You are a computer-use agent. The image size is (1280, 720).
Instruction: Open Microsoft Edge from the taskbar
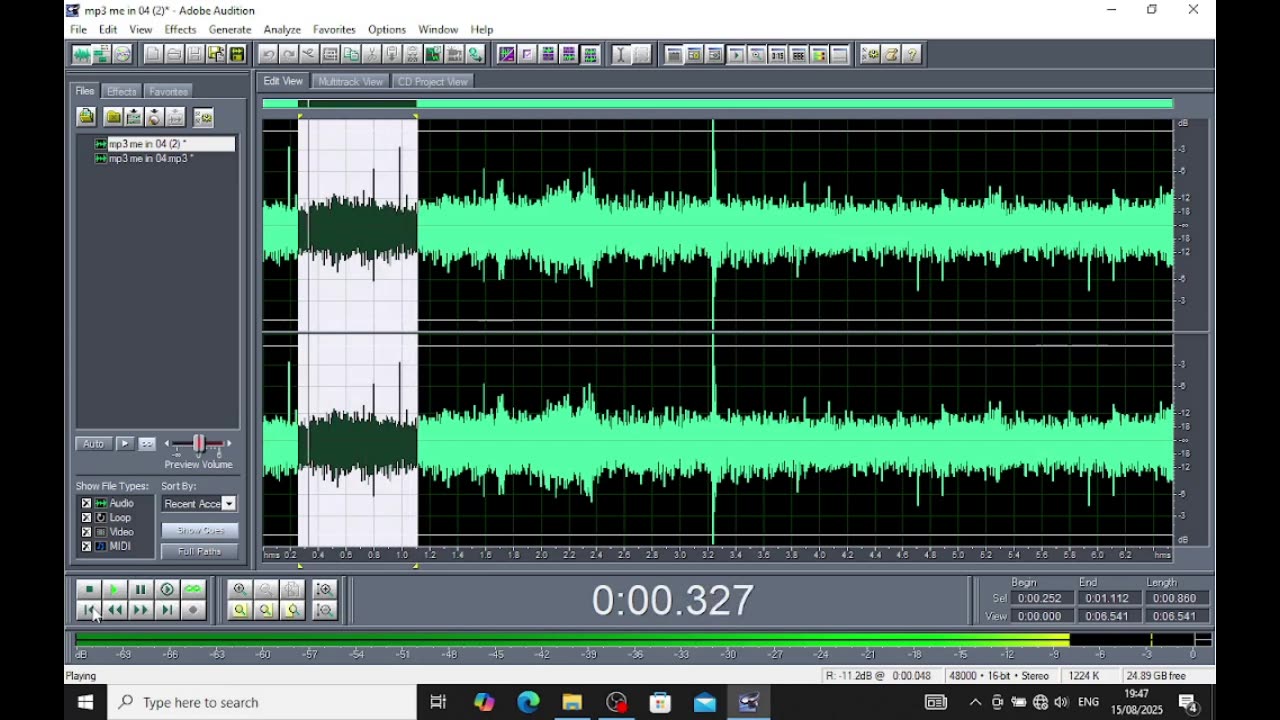coord(528,702)
